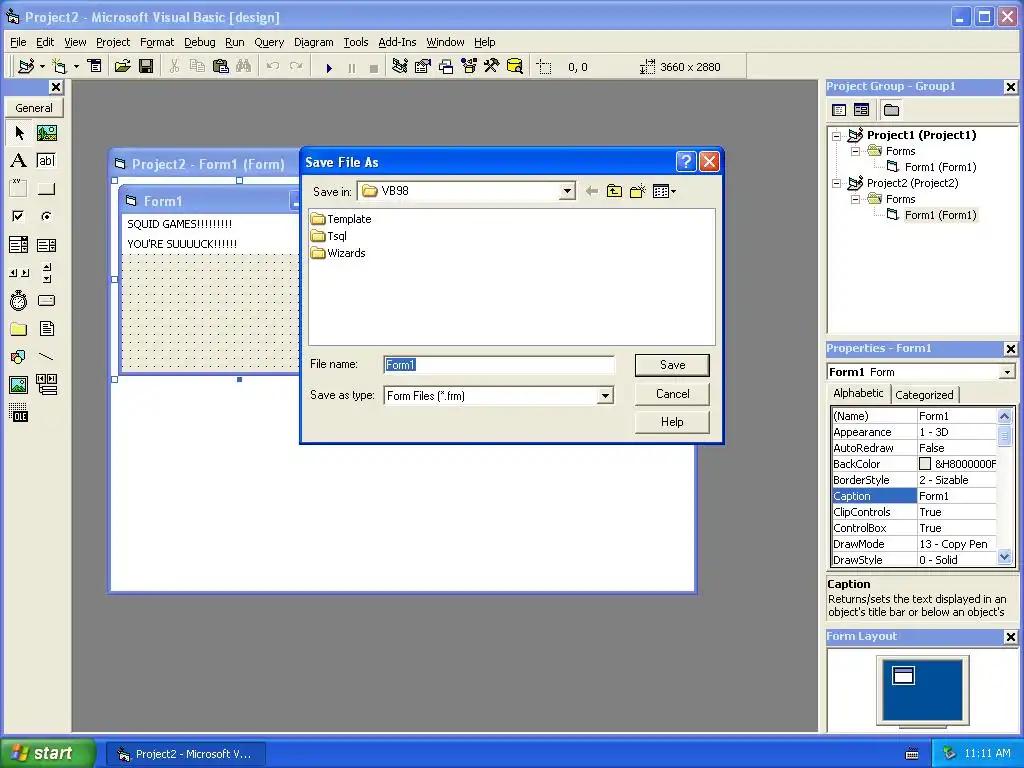Open the Save as type dropdown
The width and height of the screenshot is (1024, 768).
pyautogui.click(x=605, y=396)
